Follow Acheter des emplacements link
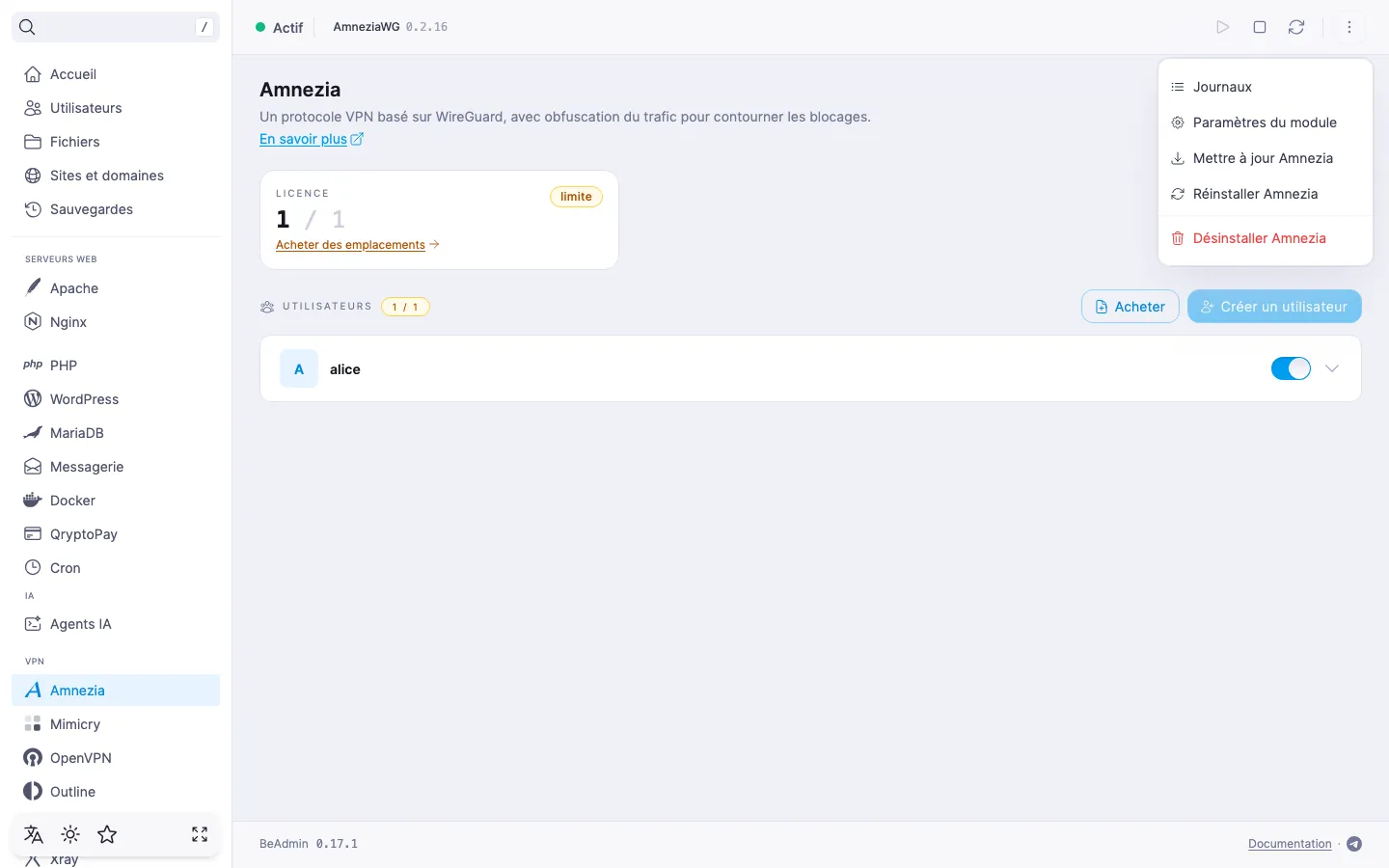The image size is (1389, 868). tap(358, 245)
